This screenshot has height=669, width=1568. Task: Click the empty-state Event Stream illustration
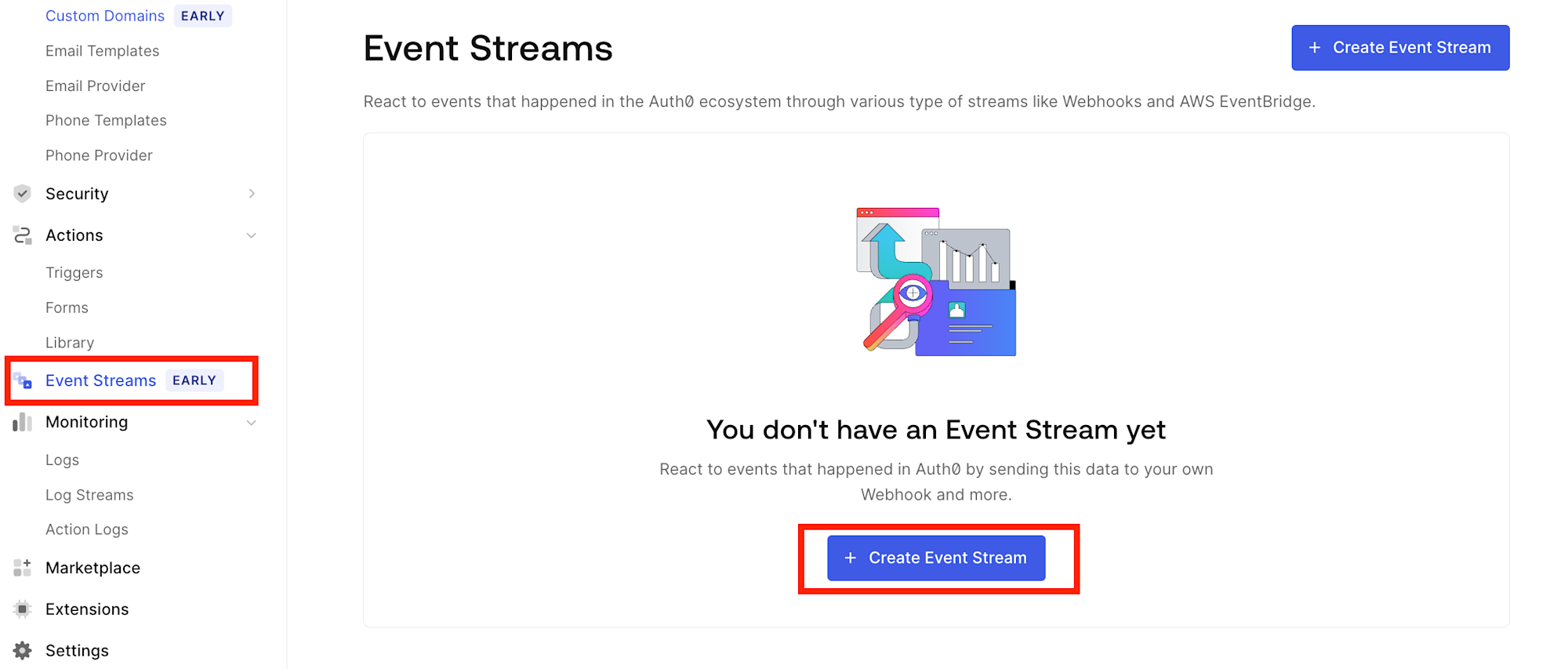pyautogui.click(x=936, y=282)
